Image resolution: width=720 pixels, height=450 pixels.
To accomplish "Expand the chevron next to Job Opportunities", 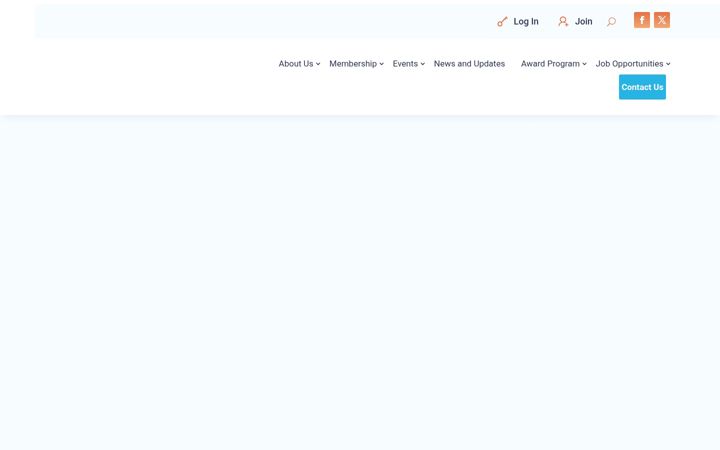I will click(668, 64).
